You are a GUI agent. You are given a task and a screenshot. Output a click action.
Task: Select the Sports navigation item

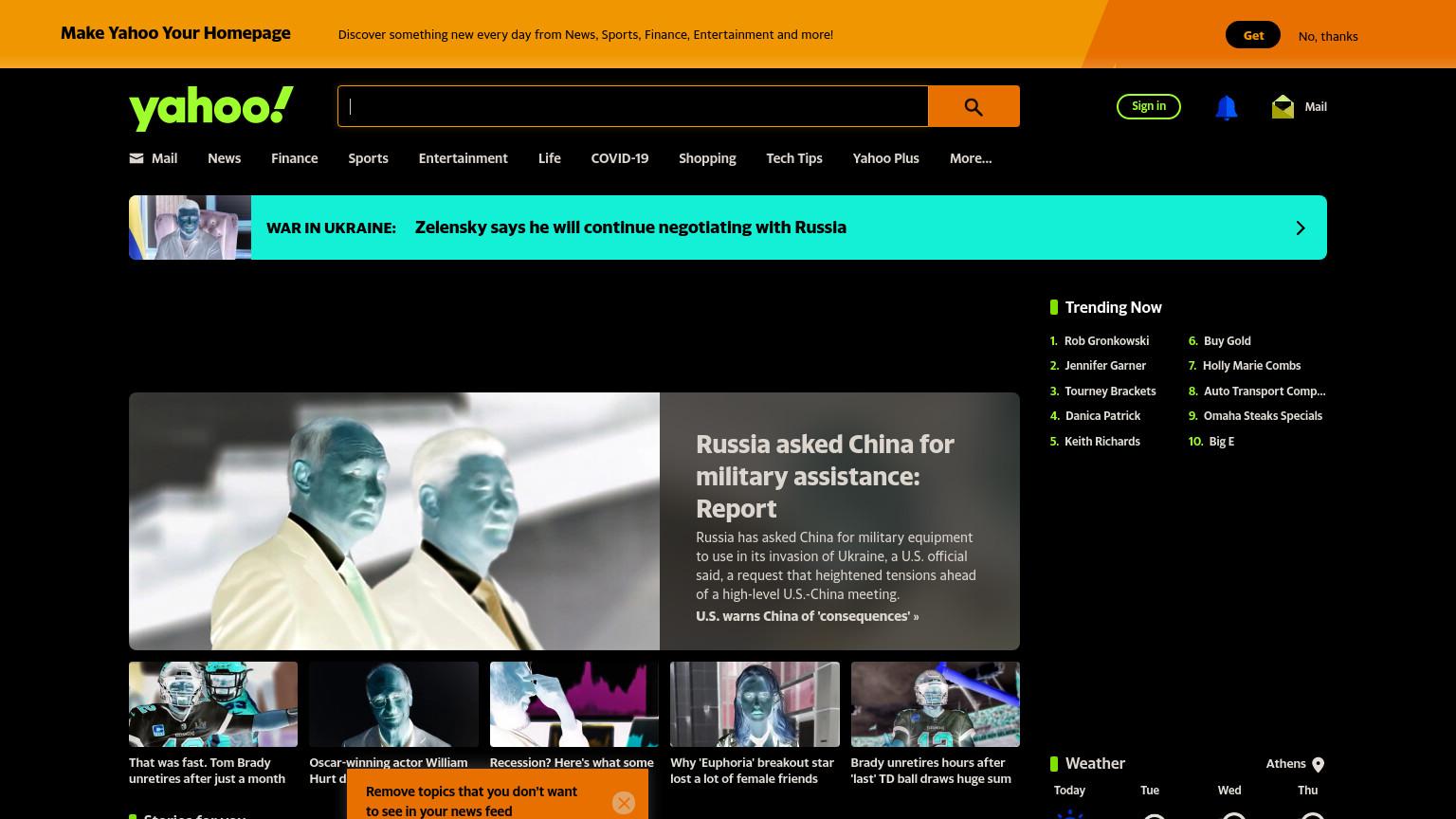368,158
